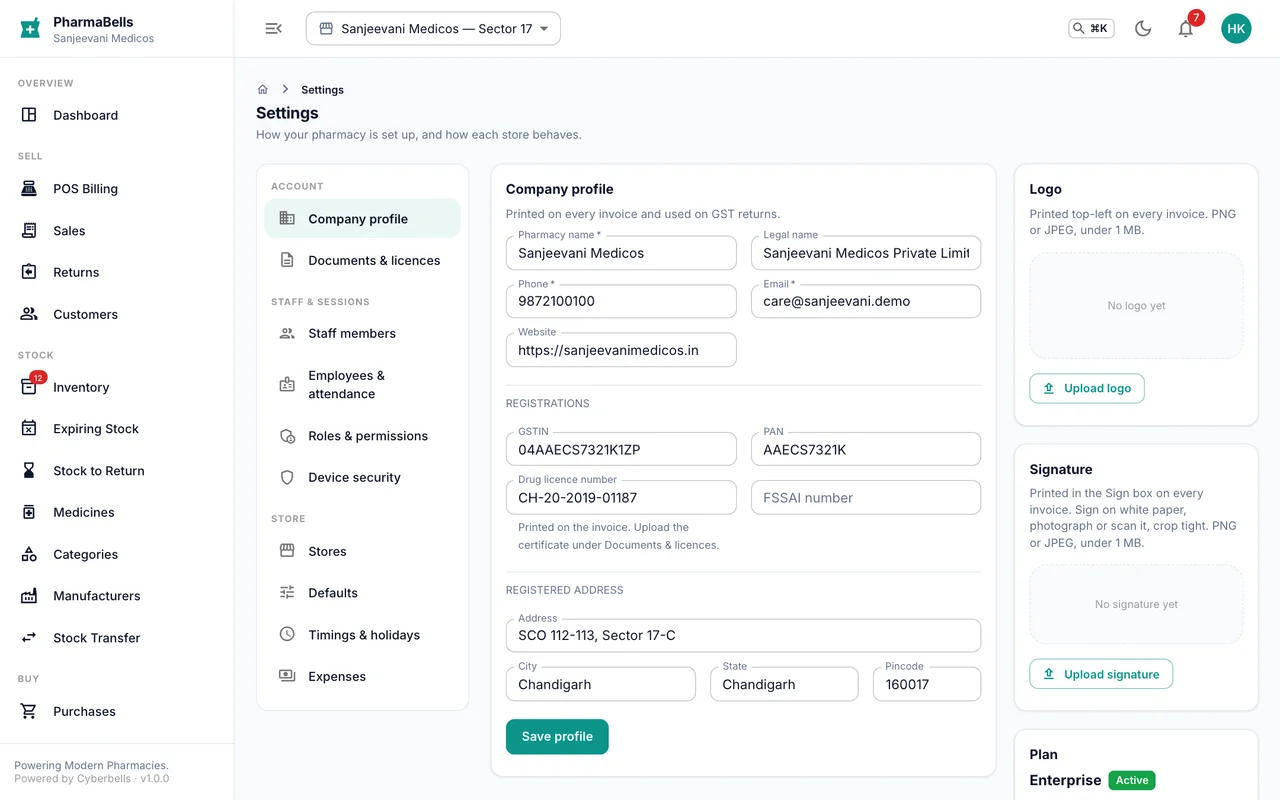
Task: Click the Website URL input field
Action: point(621,350)
